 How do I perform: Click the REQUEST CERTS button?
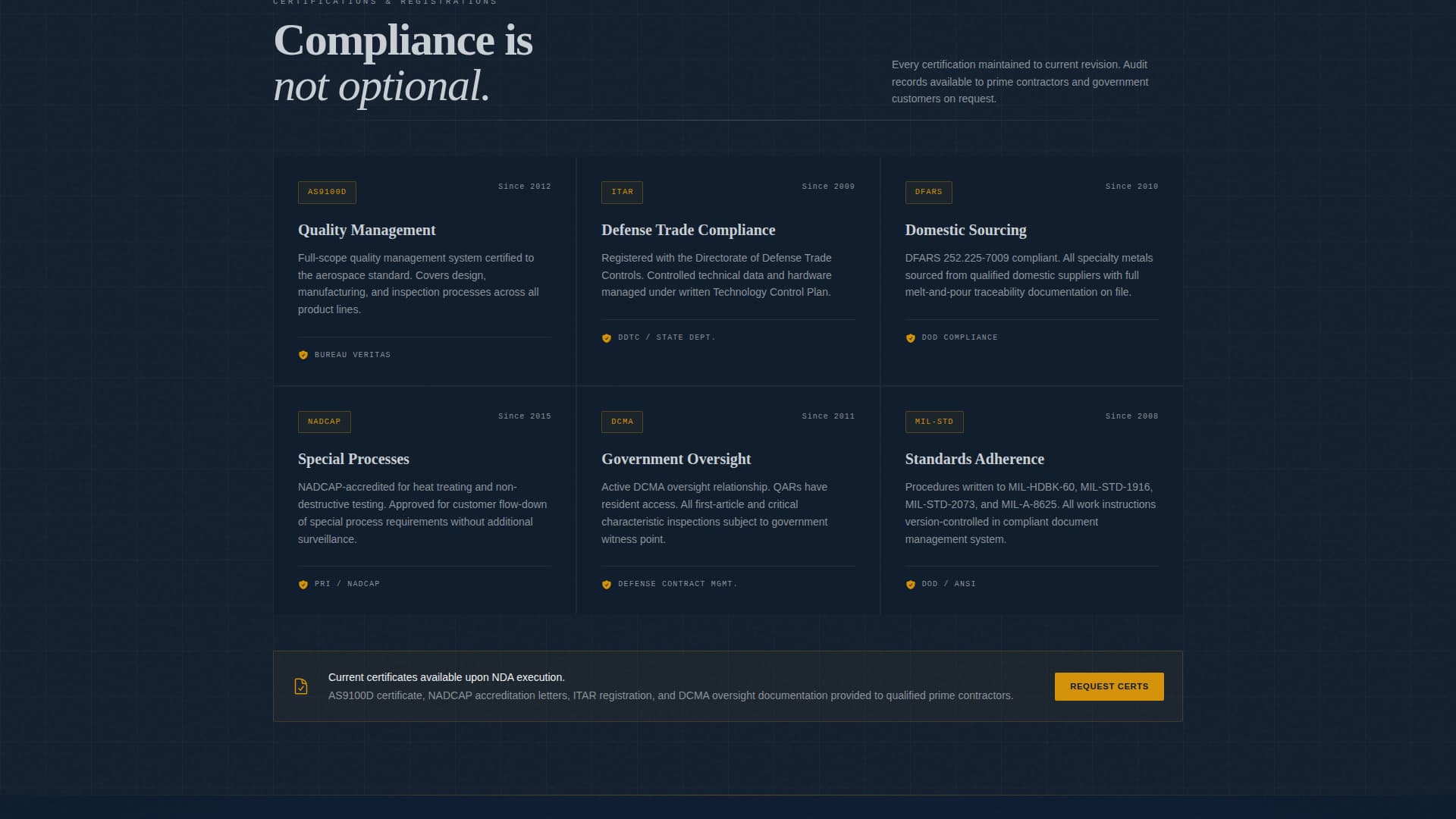(1108, 686)
